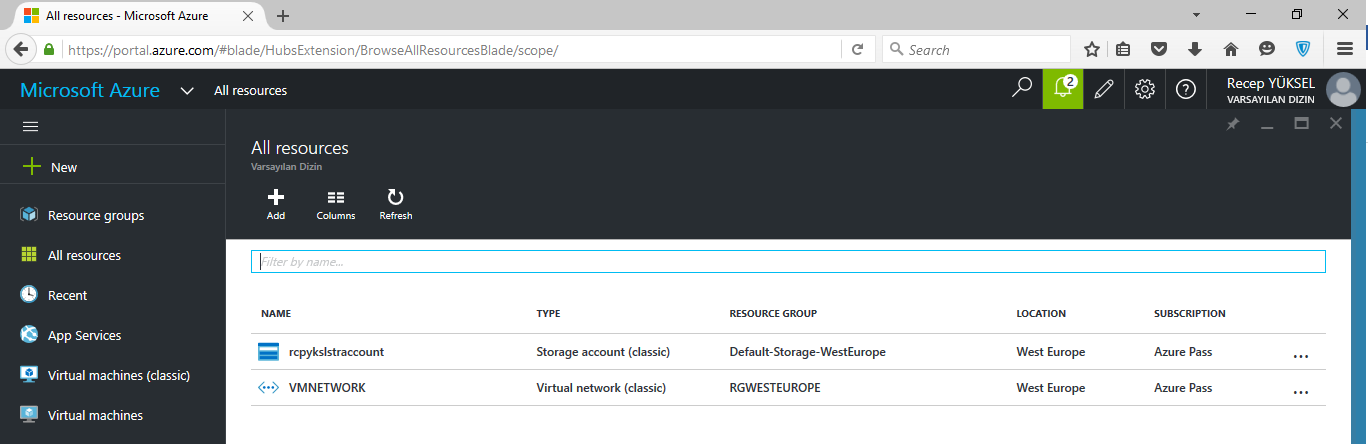
Task: Add a new resource via Add button
Action: (x=276, y=204)
